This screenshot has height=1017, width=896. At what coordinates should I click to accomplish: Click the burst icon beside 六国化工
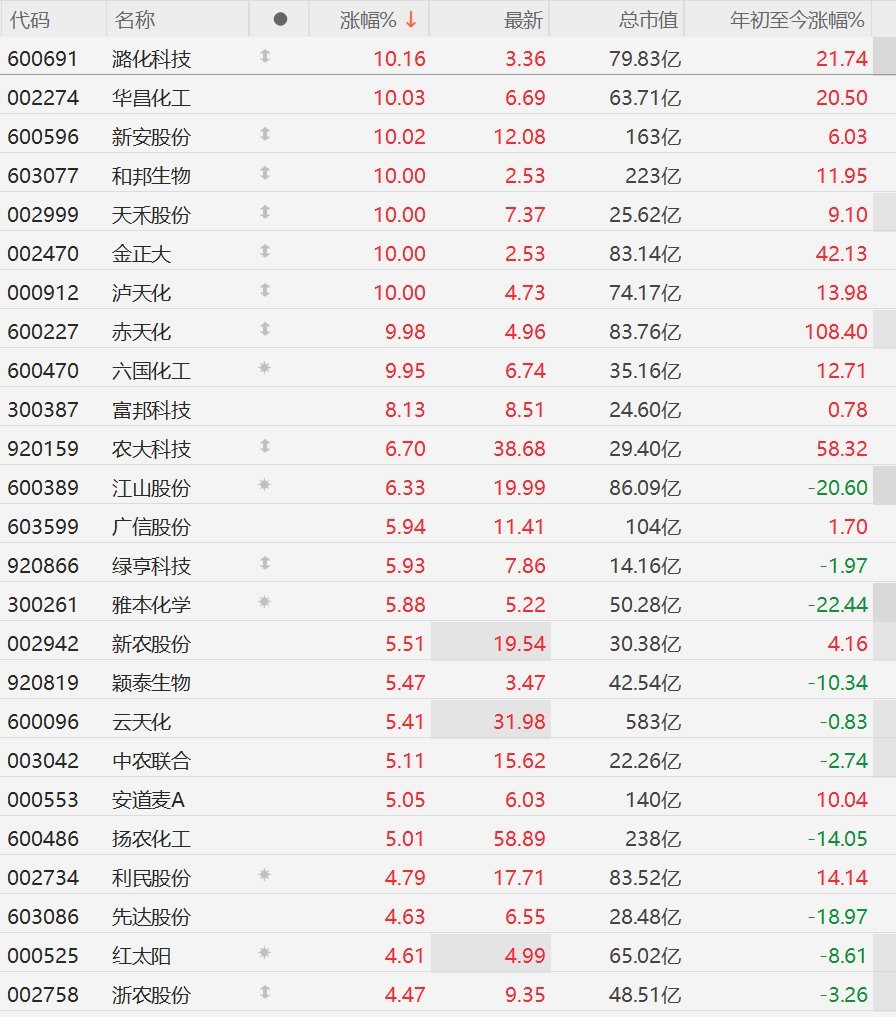[264, 368]
